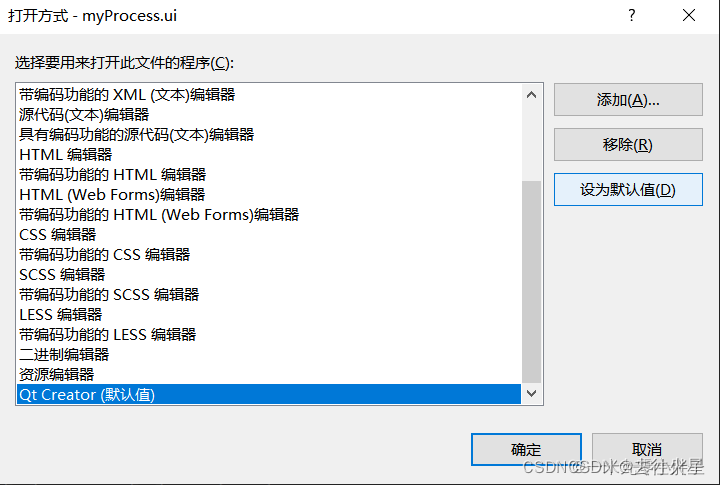
Task: Choose 带编码功能的 XML (文本)编辑器
Action: tap(269, 95)
